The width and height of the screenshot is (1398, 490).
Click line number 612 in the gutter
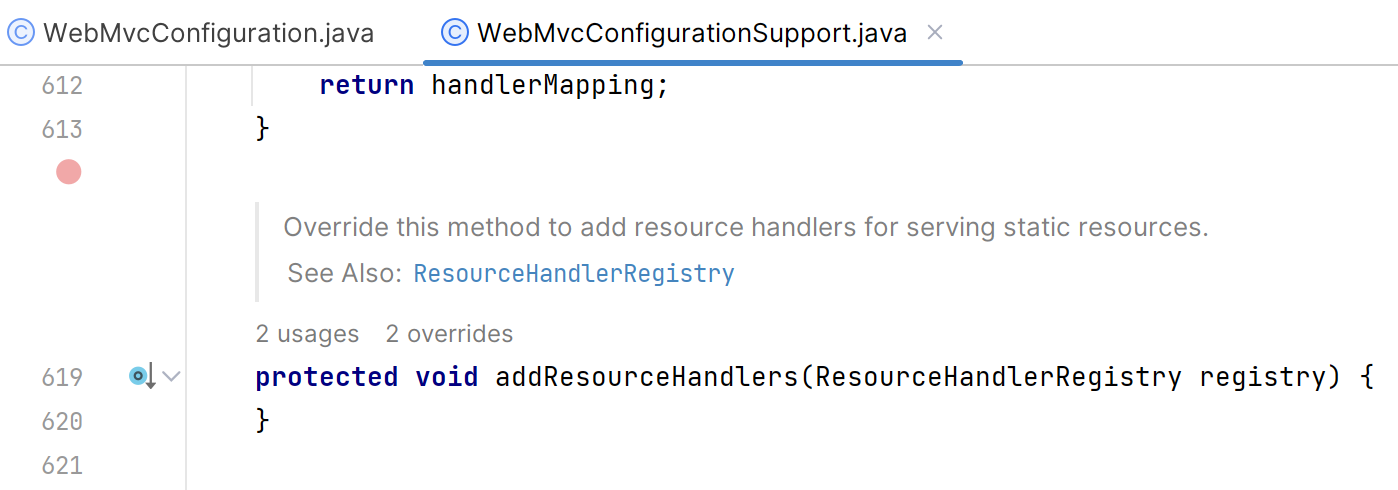tap(62, 85)
